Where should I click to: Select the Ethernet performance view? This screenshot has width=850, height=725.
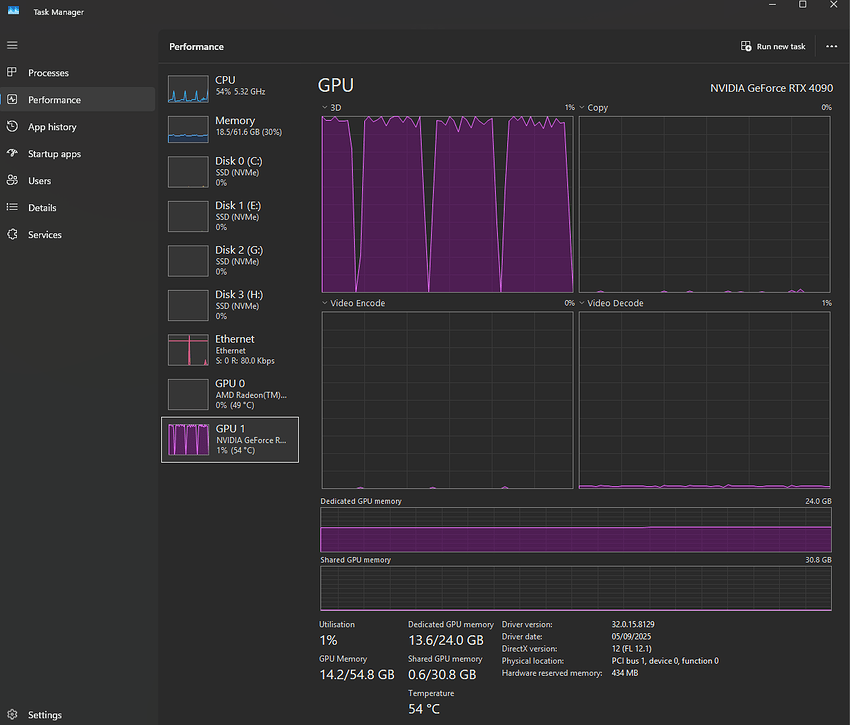pos(230,349)
